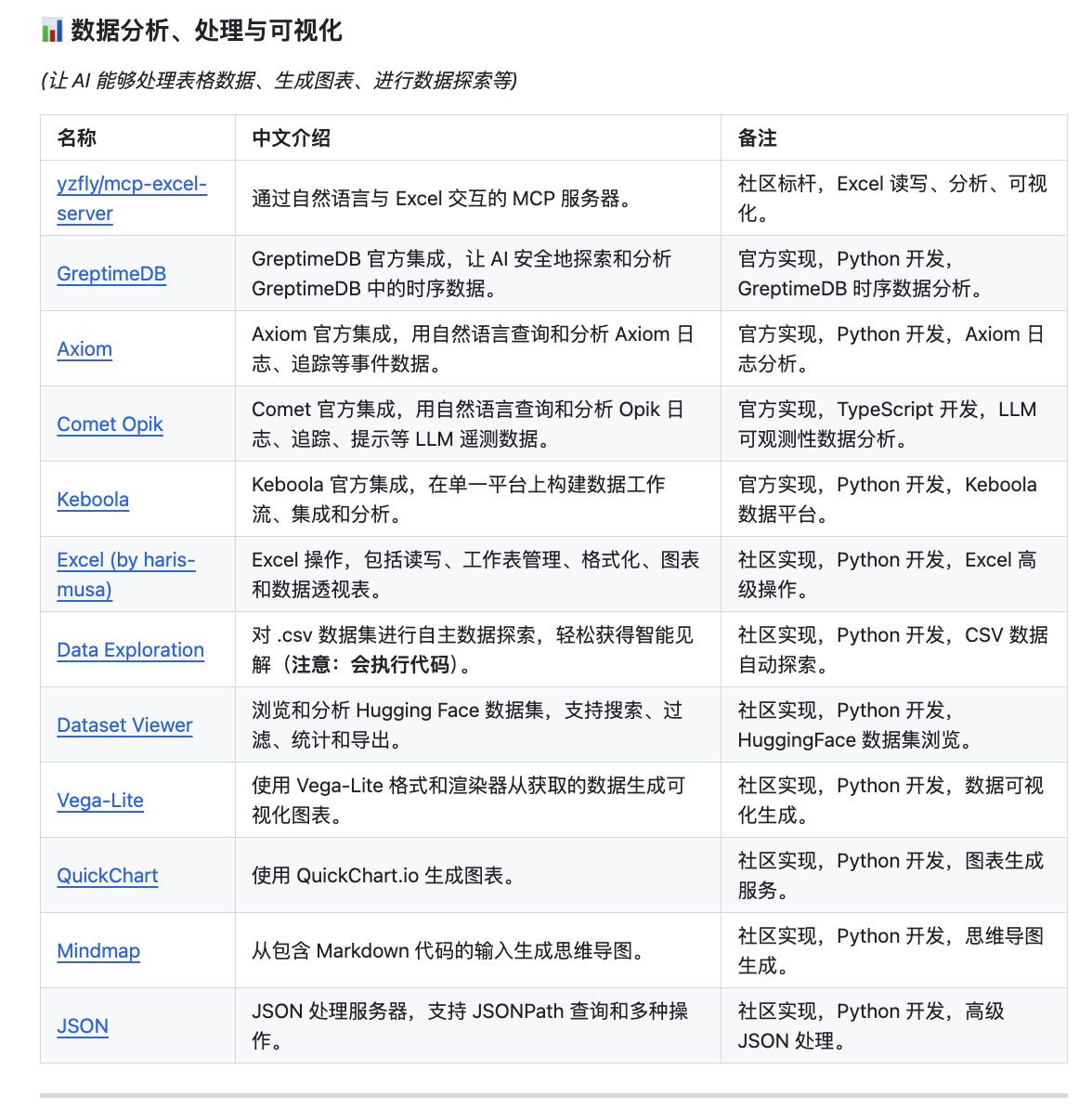
Task: Click the heading 数据分析、处理与可视化
Action: (x=206, y=31)
